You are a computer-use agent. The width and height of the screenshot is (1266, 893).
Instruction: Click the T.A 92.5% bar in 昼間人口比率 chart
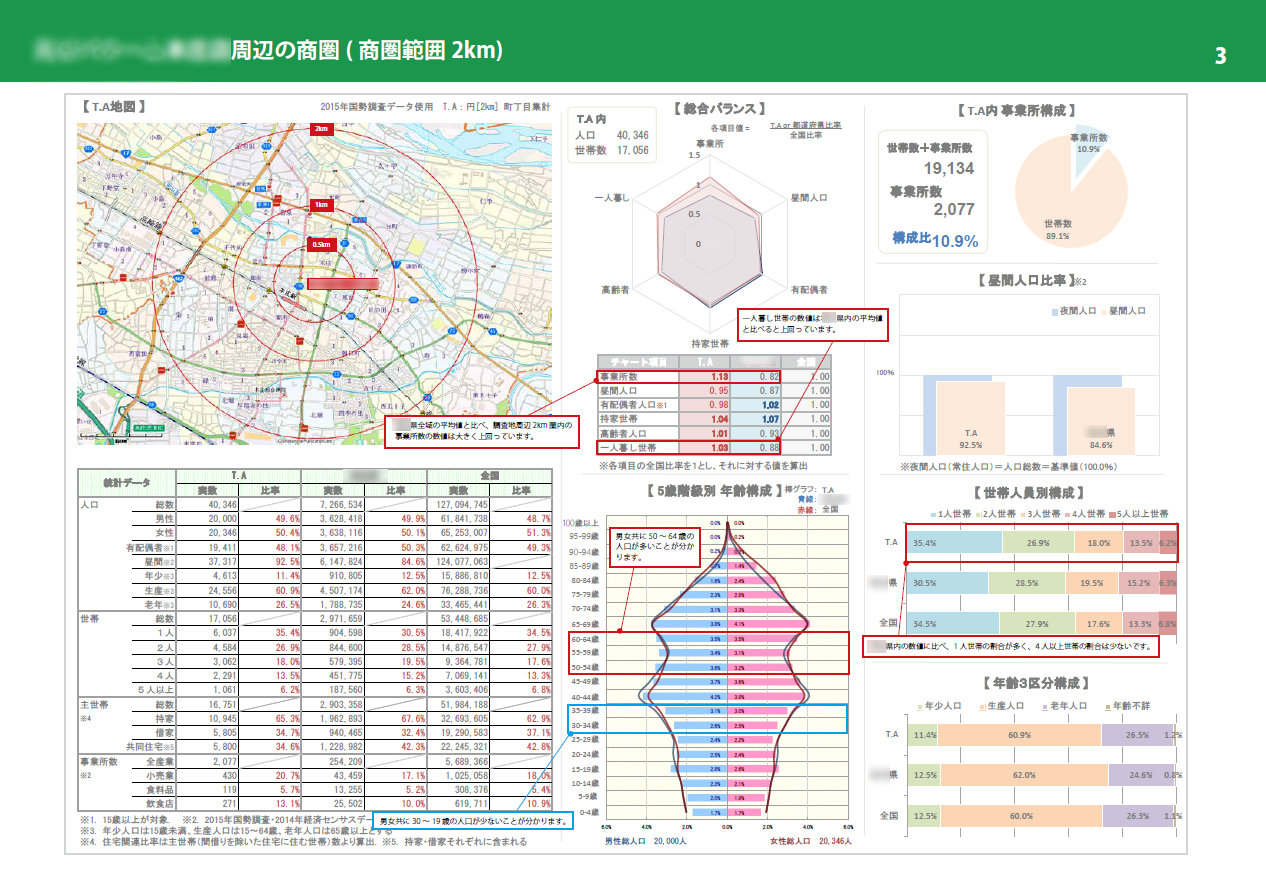tap(970, 418)
